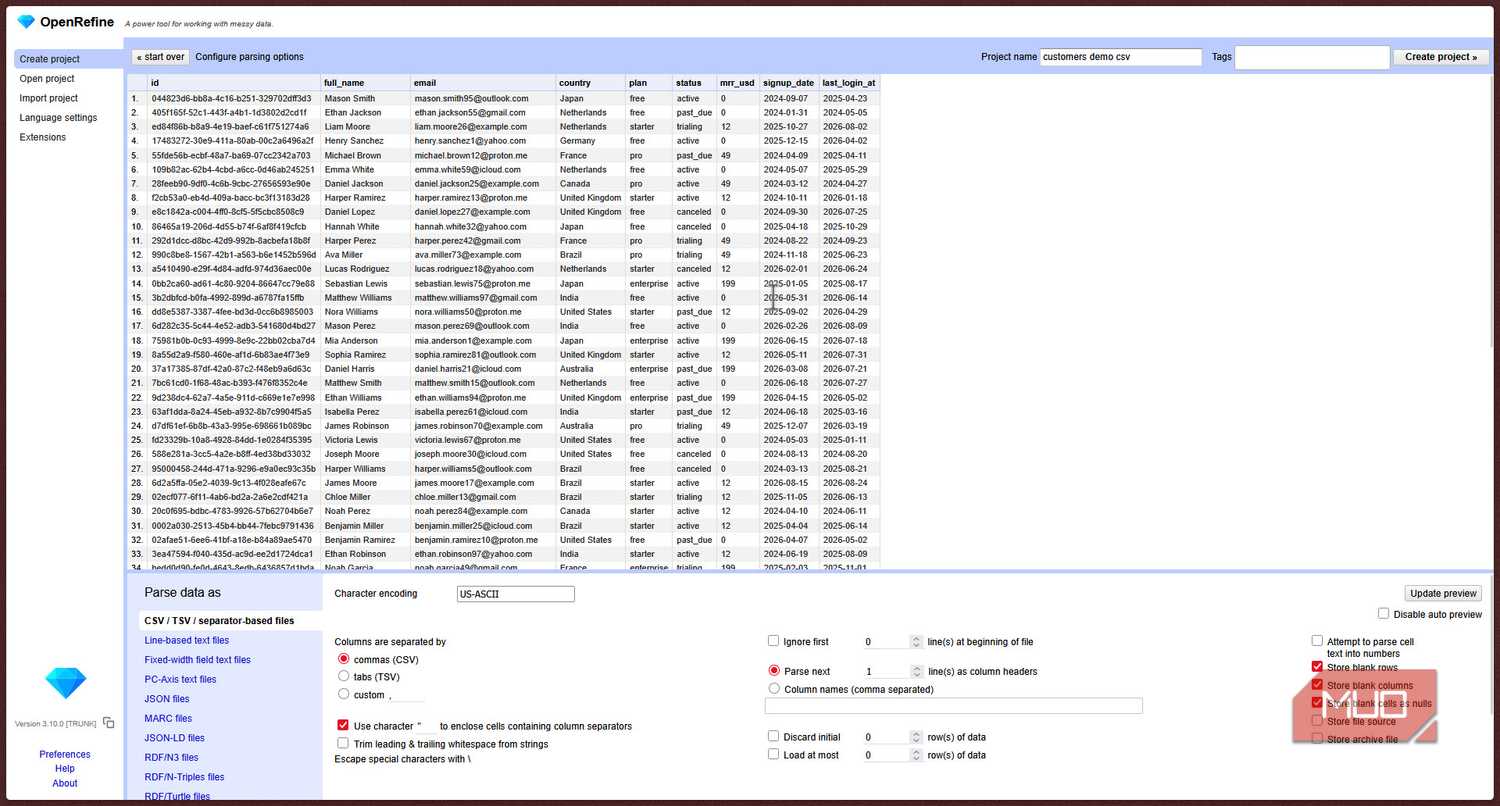1500x806 pixels.
Task: Click the email cell chloe.miller13@gmail.com
Action: (466, 497)
